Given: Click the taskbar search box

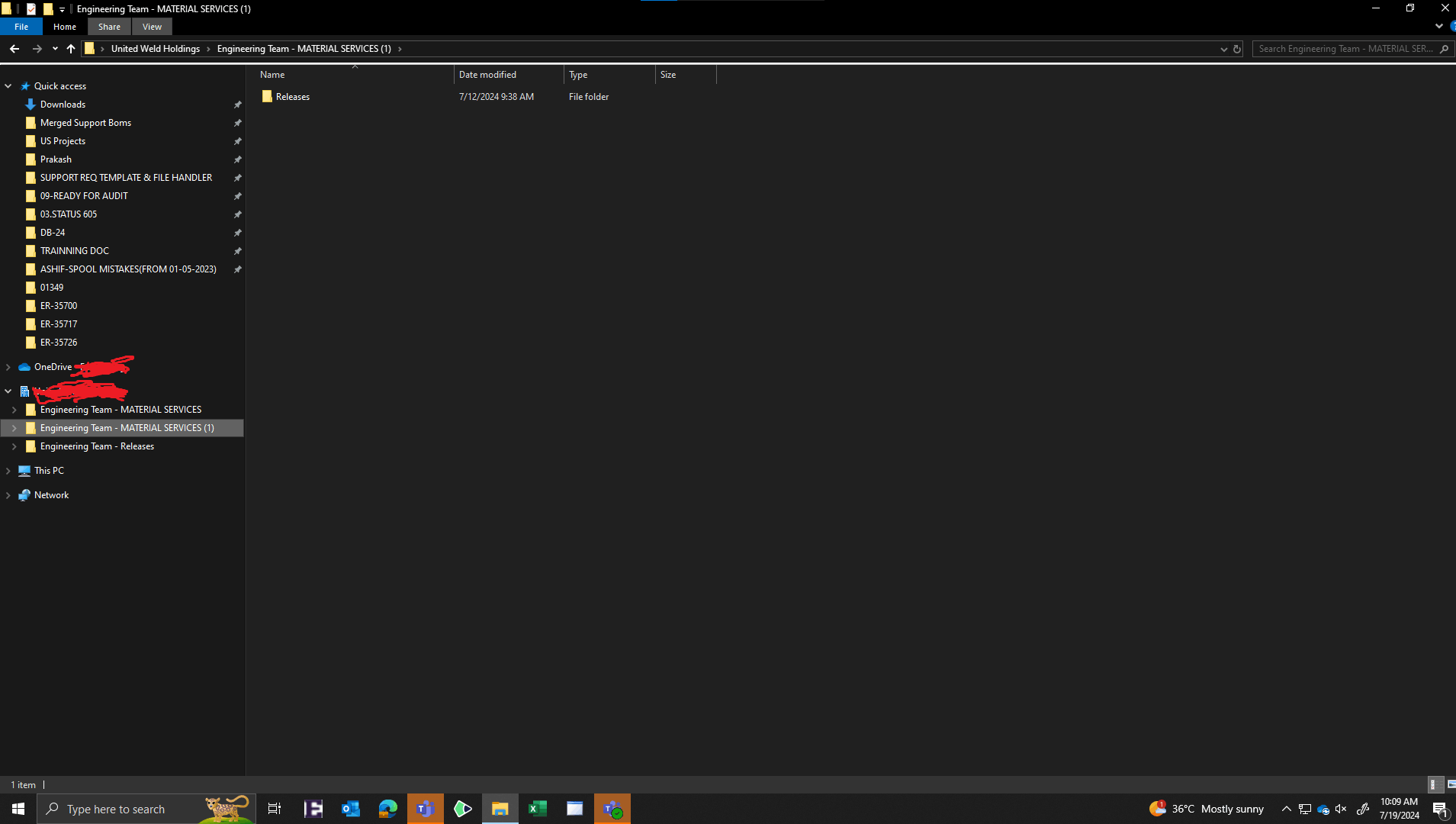Looking at the screenshot, I should (x=146, y=809).
